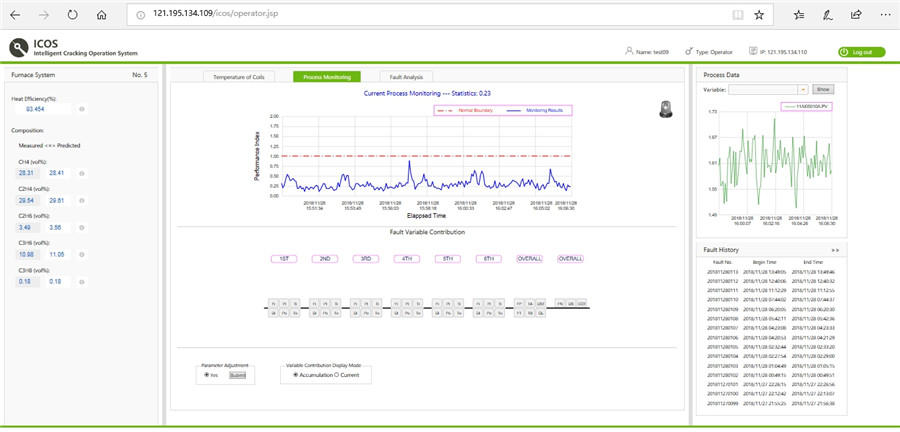Open the Variable dropdown arrow in Process Data
The height and width of the screenshot is (432, 900).
coord(803,89)
